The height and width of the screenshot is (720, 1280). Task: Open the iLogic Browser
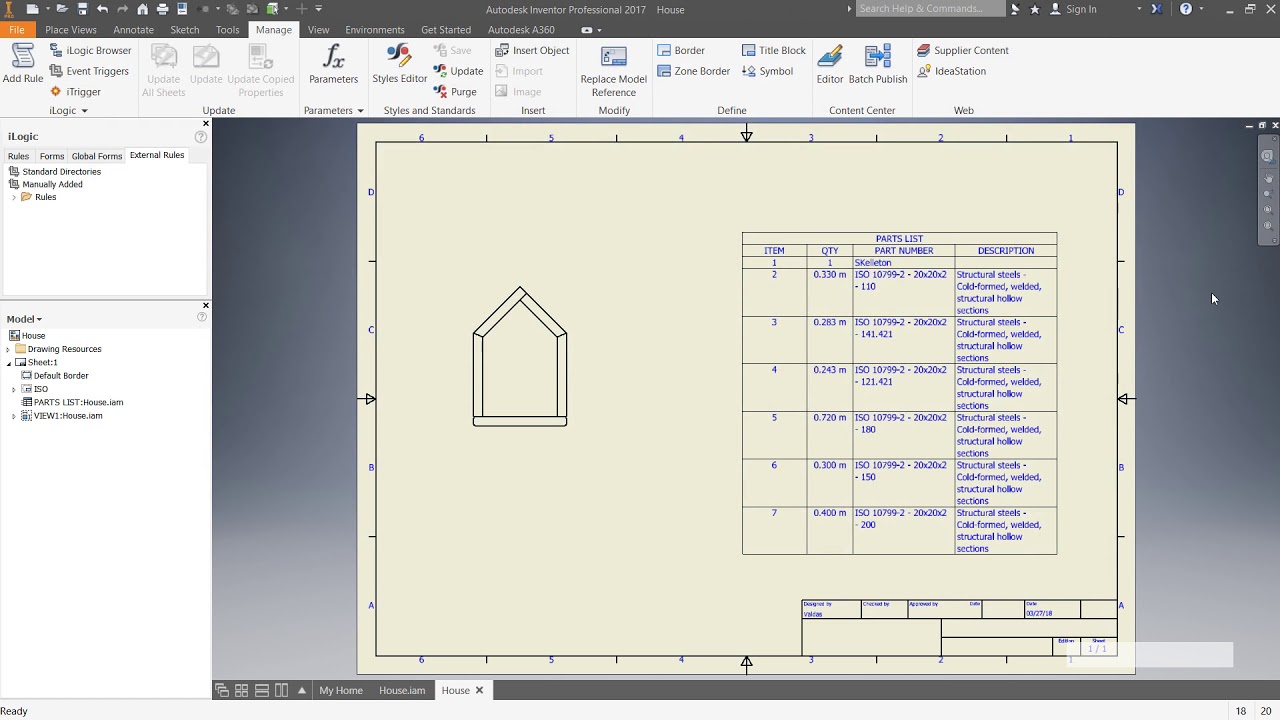[x=90, y=50]
